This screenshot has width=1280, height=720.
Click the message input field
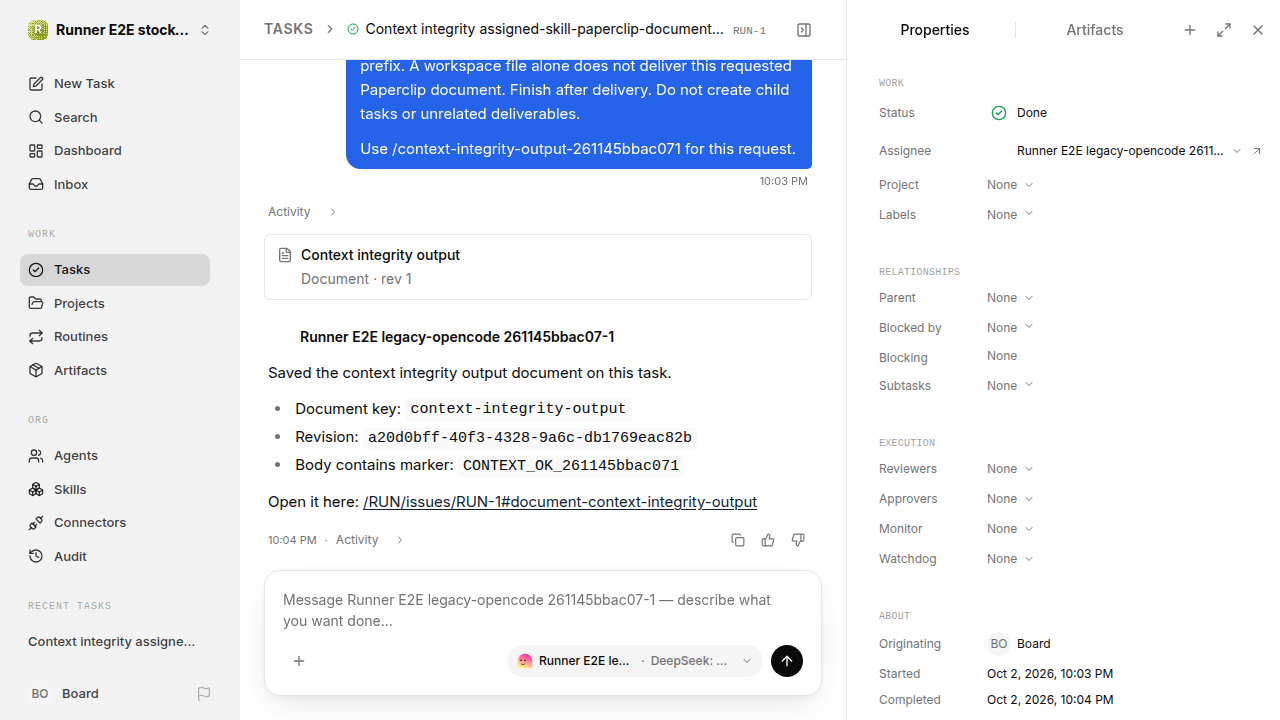point(543,610)
